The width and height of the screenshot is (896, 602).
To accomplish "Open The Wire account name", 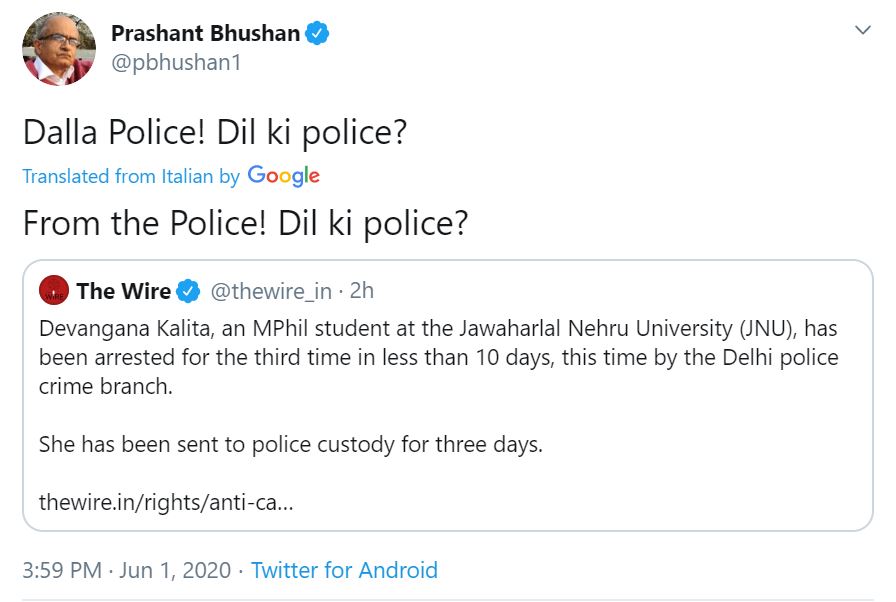I will pos(123,291).
